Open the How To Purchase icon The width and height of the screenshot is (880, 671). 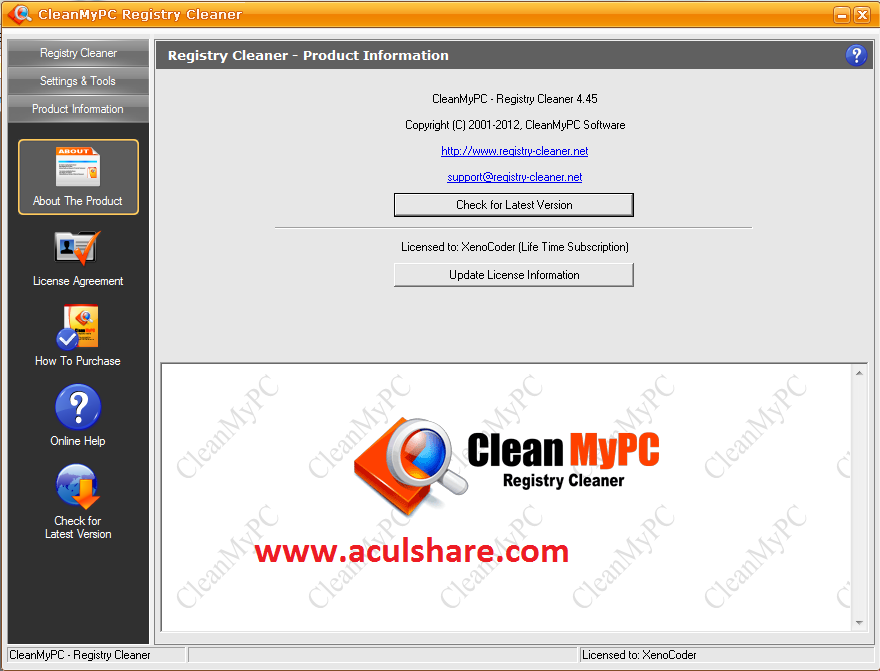(77, 327)
